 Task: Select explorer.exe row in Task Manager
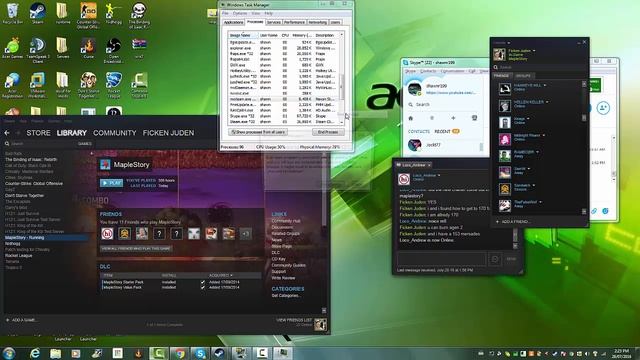pos(282,48)
